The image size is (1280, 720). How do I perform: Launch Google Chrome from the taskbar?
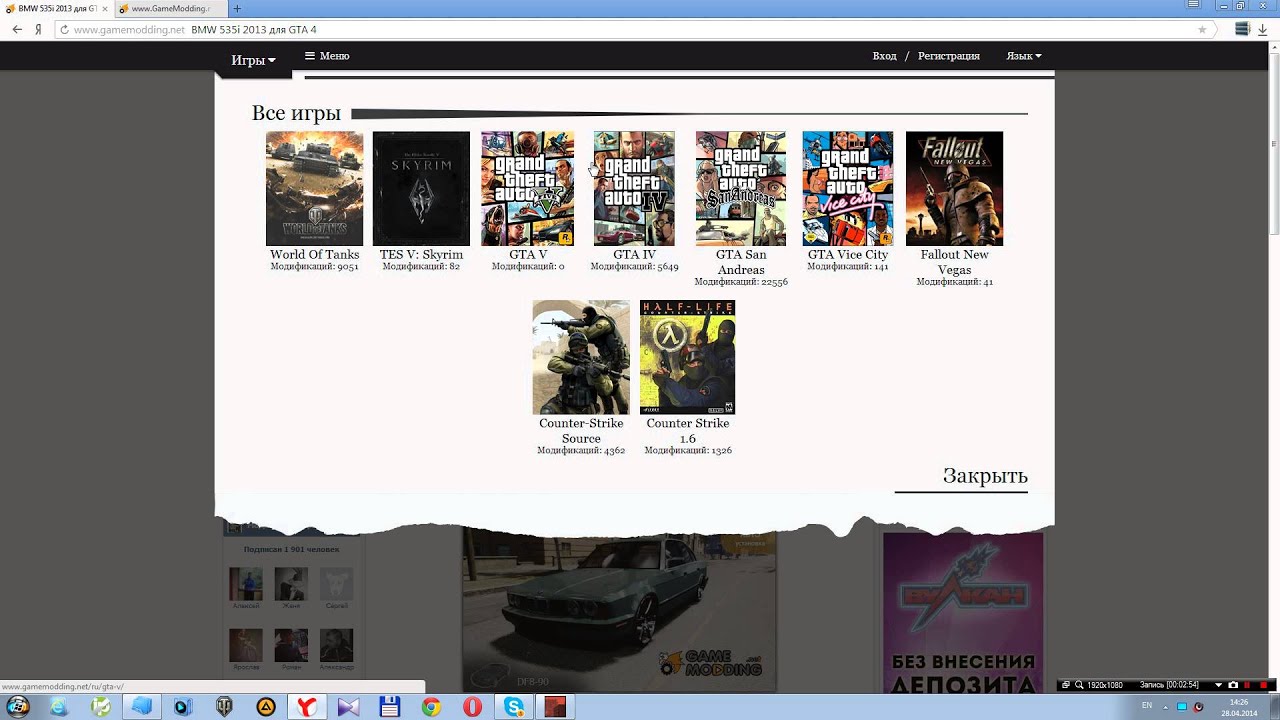tap(431, 707)
